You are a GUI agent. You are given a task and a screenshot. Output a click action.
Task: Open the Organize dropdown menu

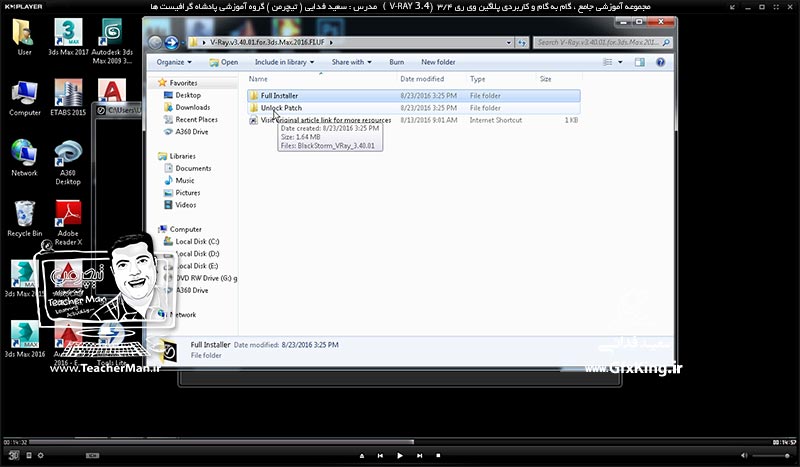point(174,62)
